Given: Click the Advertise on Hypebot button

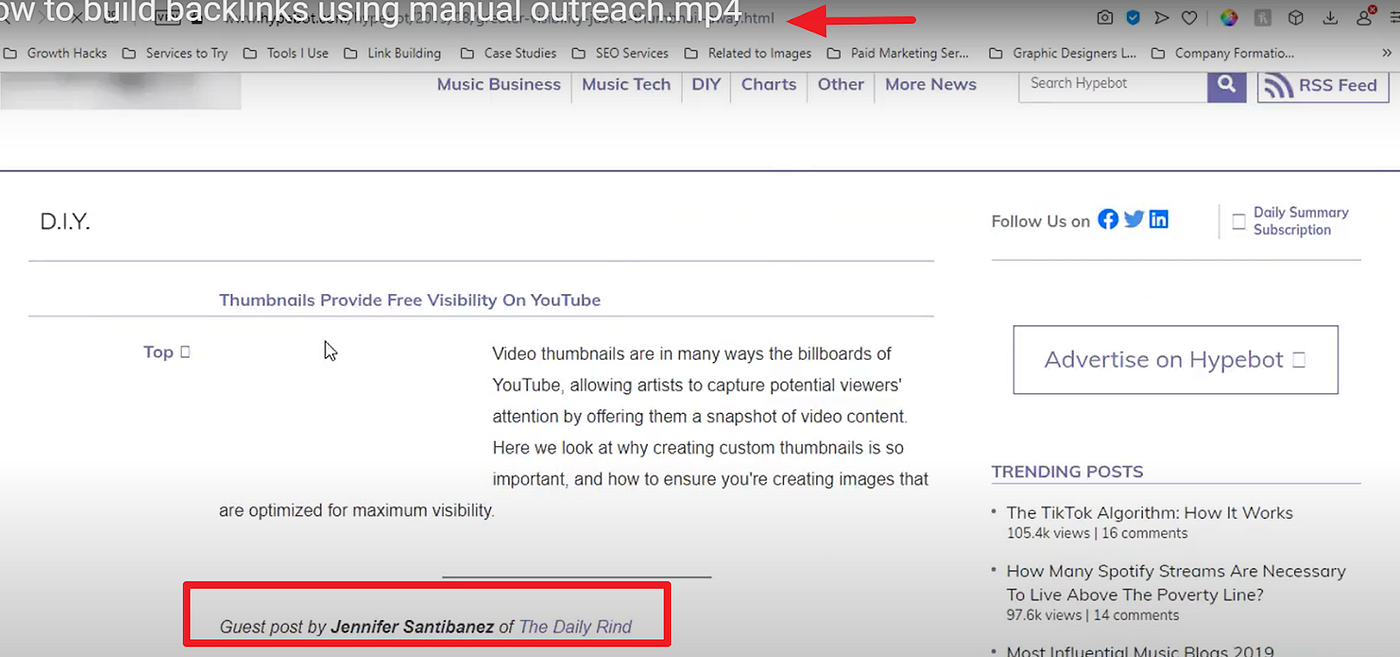Looking at the screenshot, I should coord(1175,359).
